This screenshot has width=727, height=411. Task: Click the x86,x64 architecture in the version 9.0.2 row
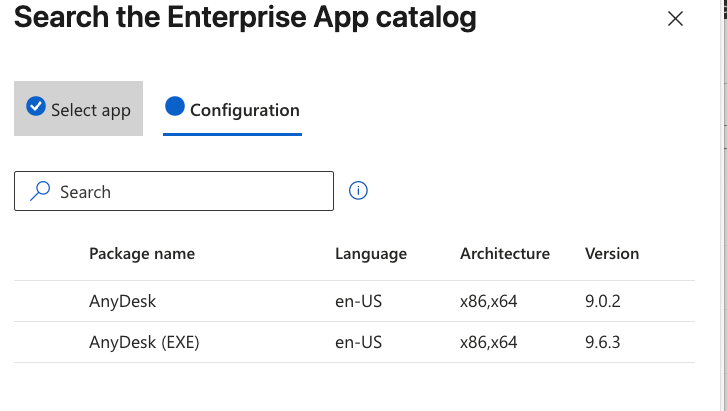click(489, 301)
